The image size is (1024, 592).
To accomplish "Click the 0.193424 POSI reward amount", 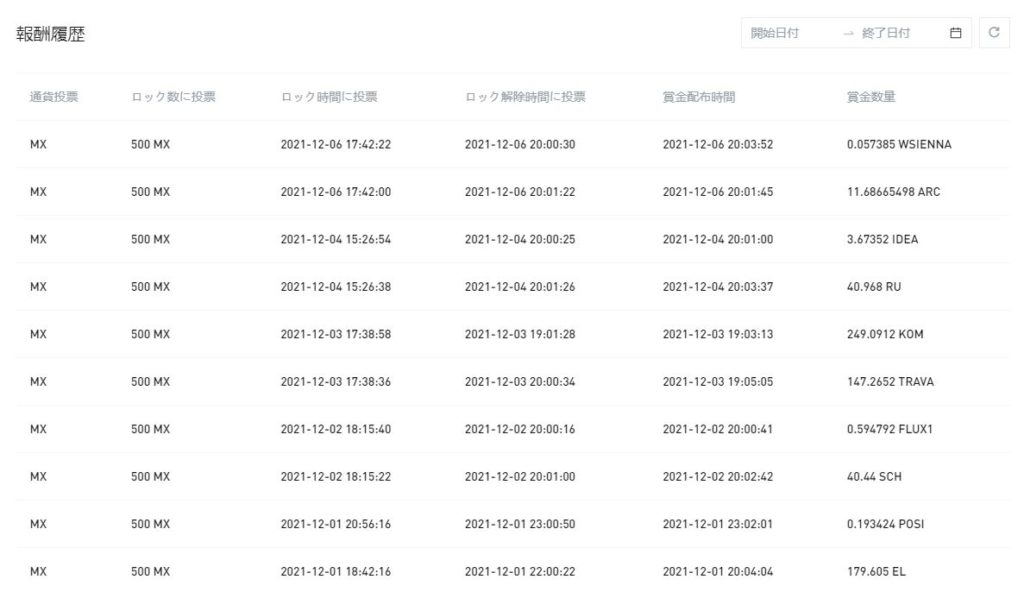I will pyautogui.click(x=885, y=525).
